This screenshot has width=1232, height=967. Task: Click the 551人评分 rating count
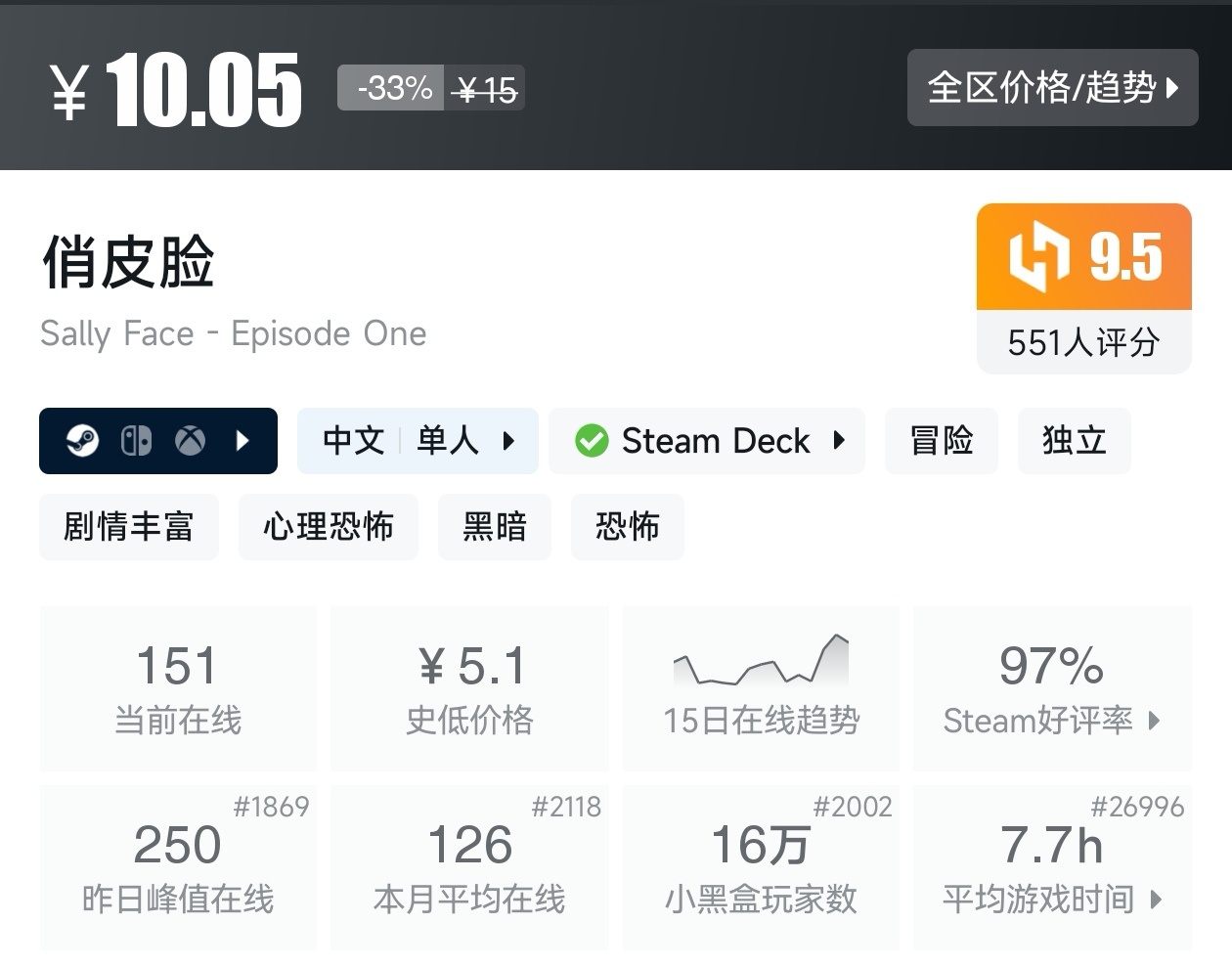(x=1083, y=342)
